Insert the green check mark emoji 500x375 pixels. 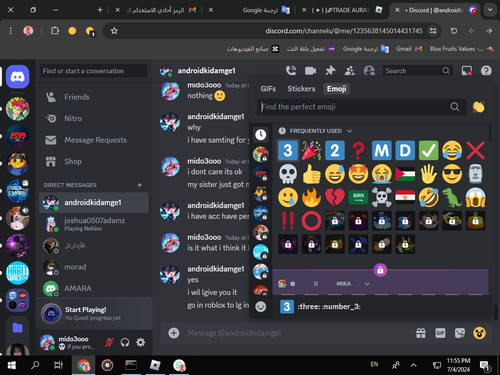428,150
